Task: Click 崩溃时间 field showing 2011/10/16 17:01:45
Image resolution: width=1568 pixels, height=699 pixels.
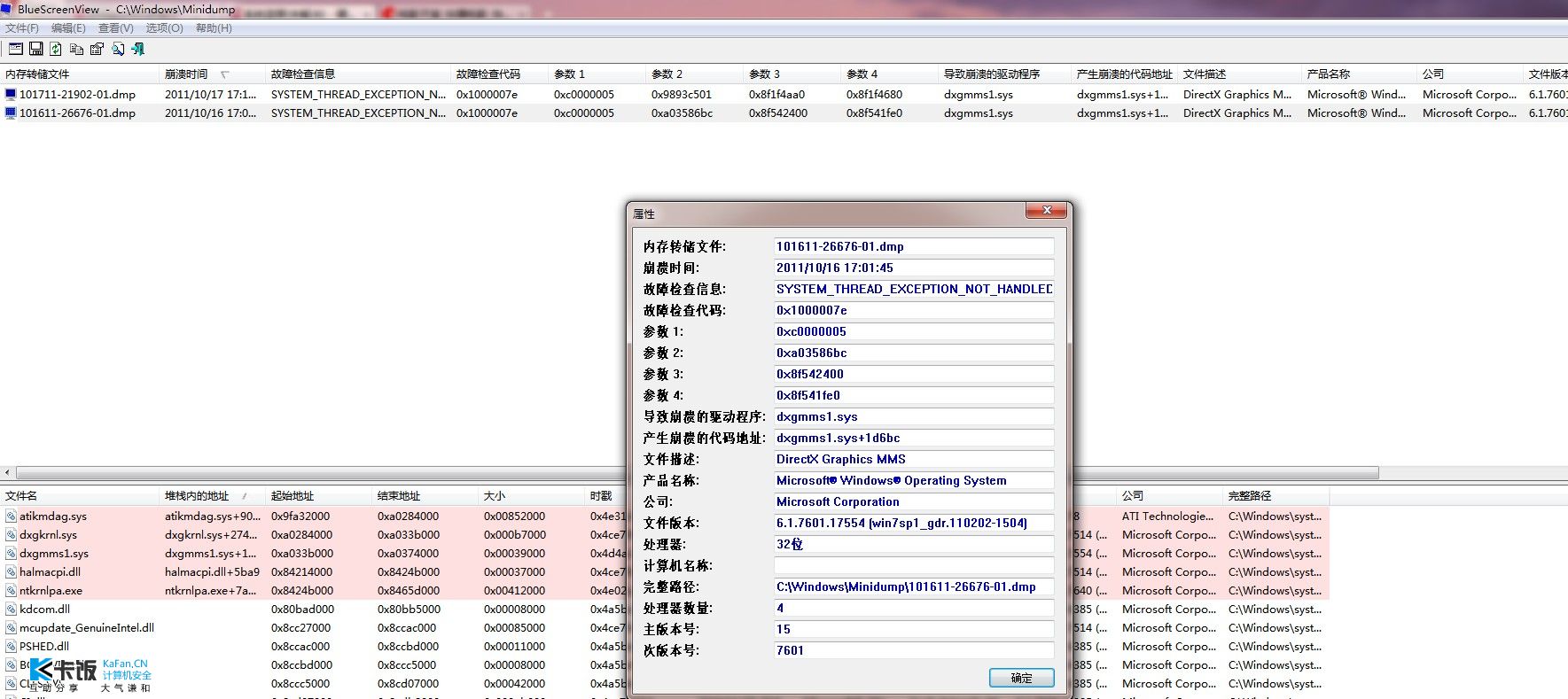Action: 914,268
